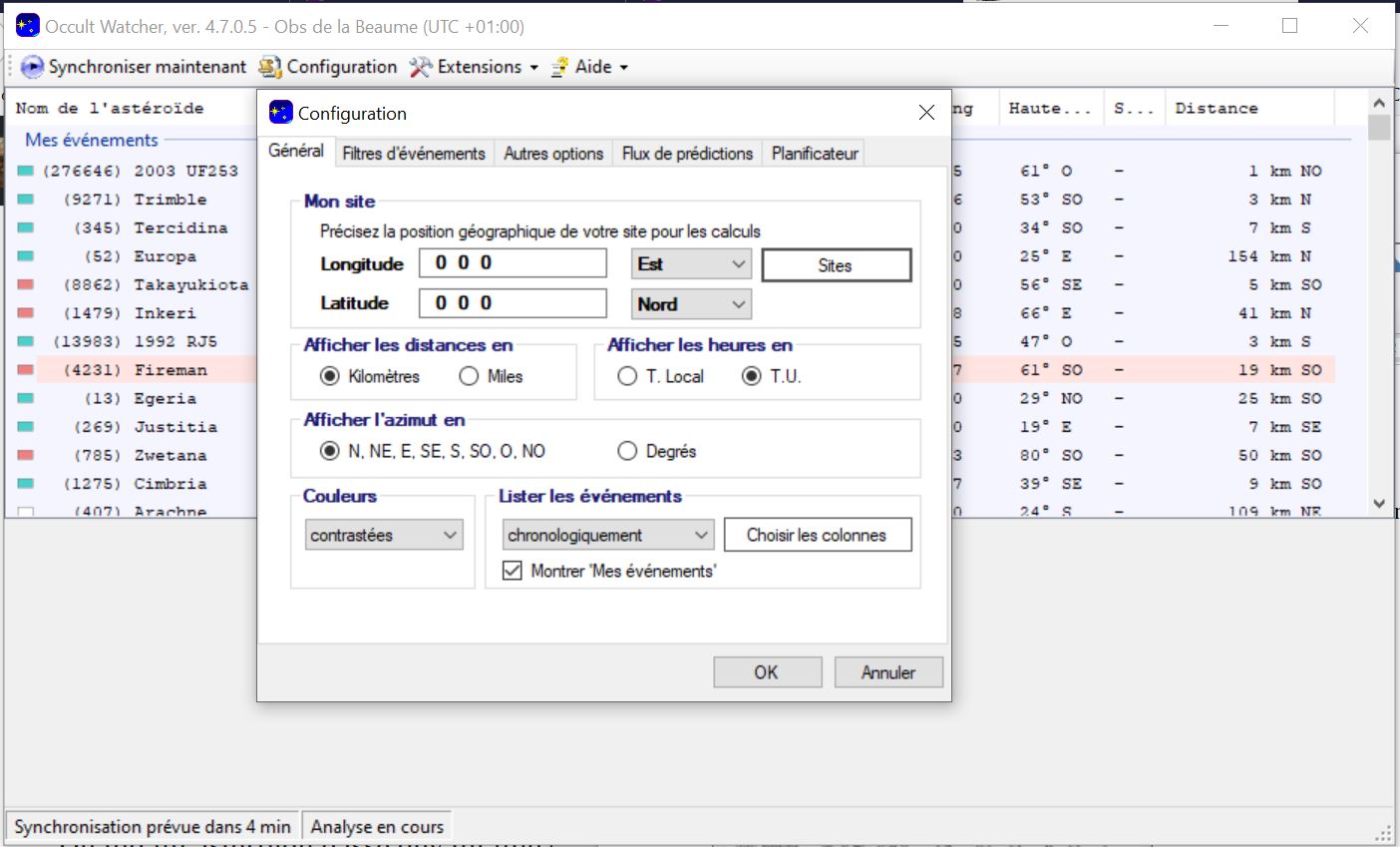Click the Occult Watcher icon in the title bar

point(28,26)
